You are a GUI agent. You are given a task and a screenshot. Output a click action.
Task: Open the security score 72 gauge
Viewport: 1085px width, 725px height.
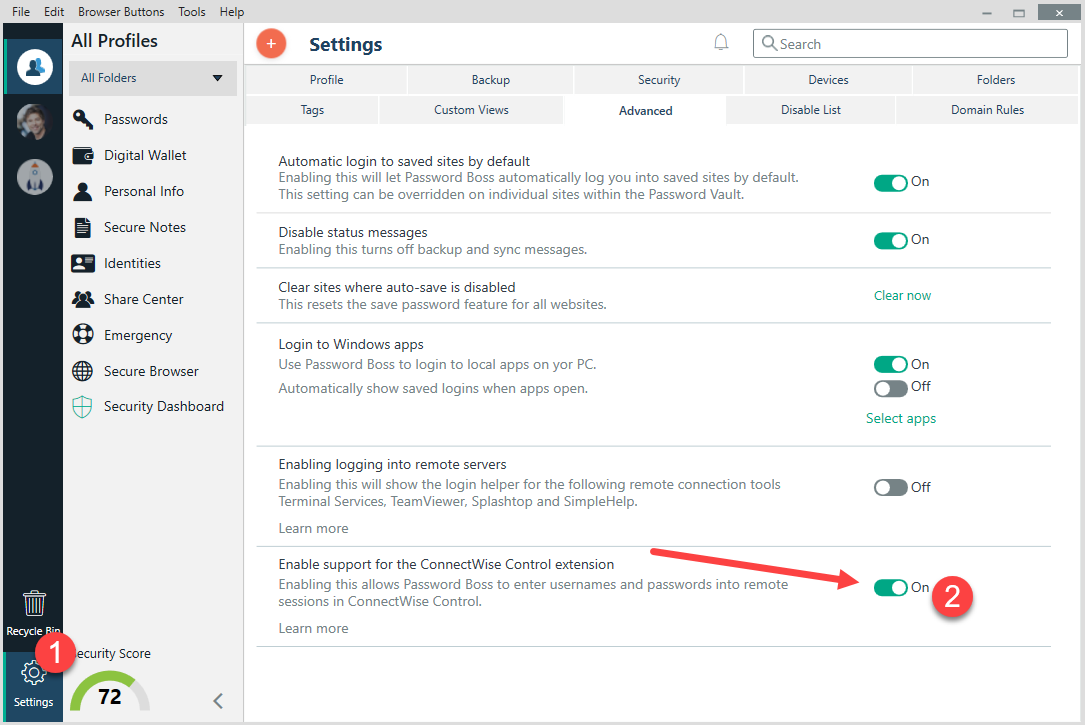click(110, 691)
